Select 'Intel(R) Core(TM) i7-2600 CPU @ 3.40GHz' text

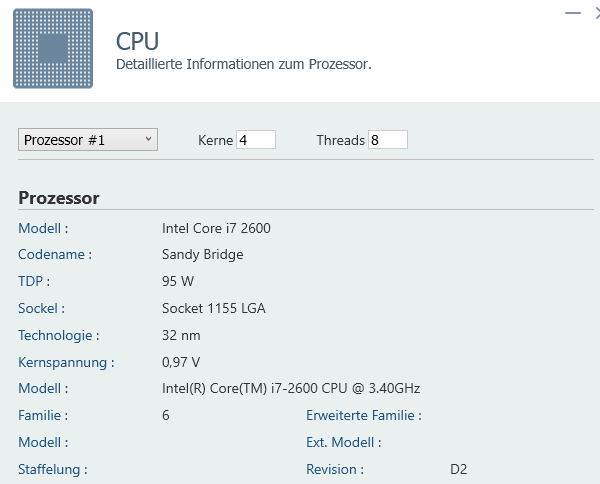tap(291, 389)
